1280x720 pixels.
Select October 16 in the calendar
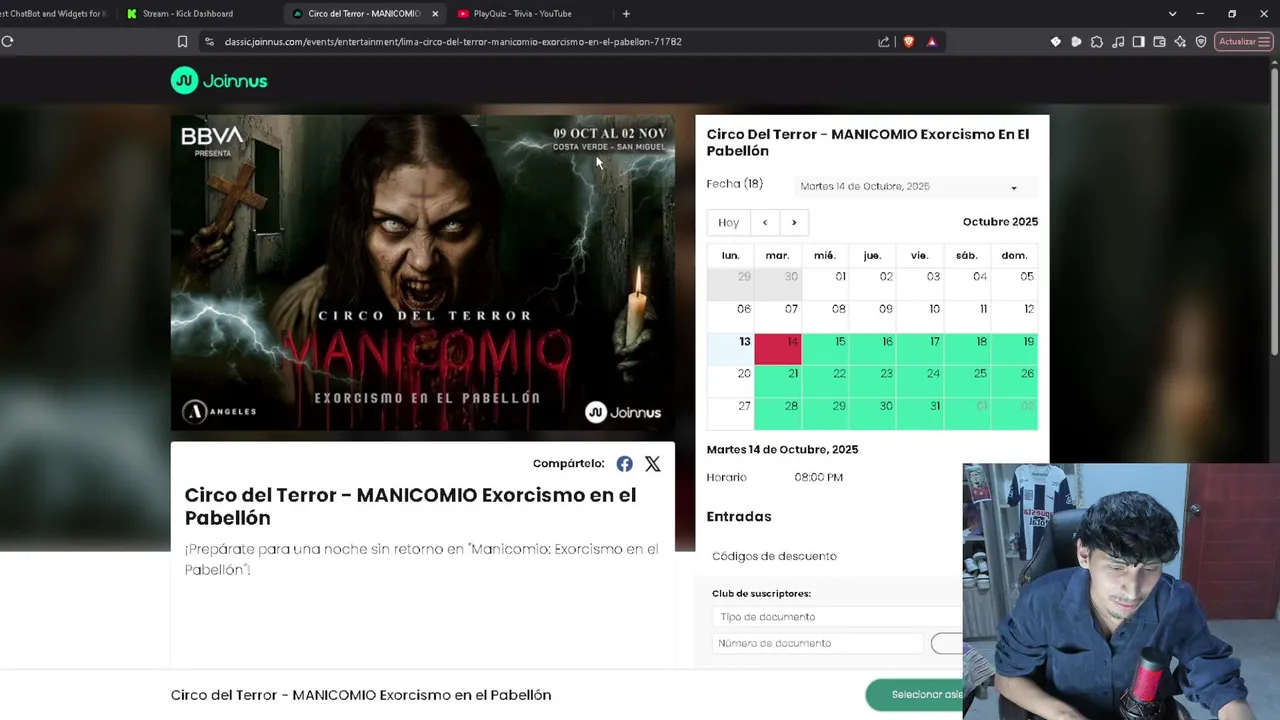point(872,350)
